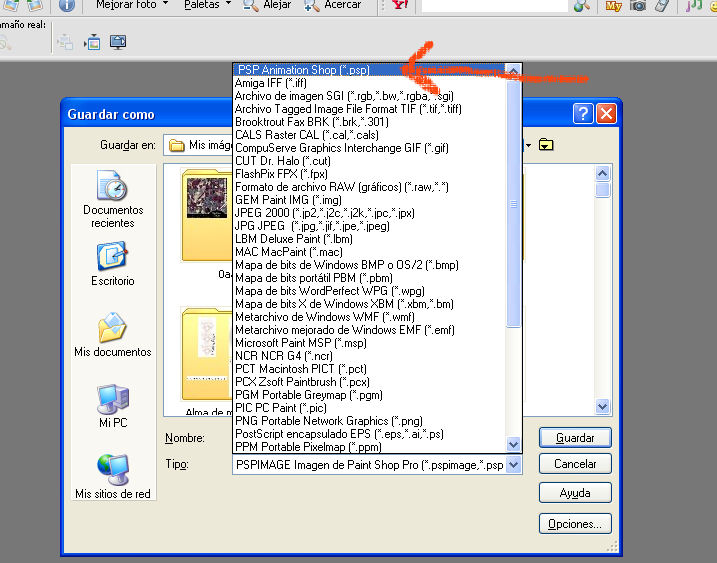
Task: Click the Yahoo toolbar icon
Action: [399, 5]
